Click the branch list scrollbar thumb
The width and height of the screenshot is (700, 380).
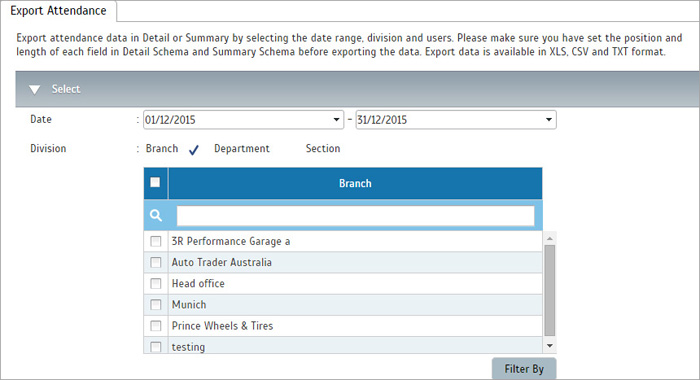[550, 290]
